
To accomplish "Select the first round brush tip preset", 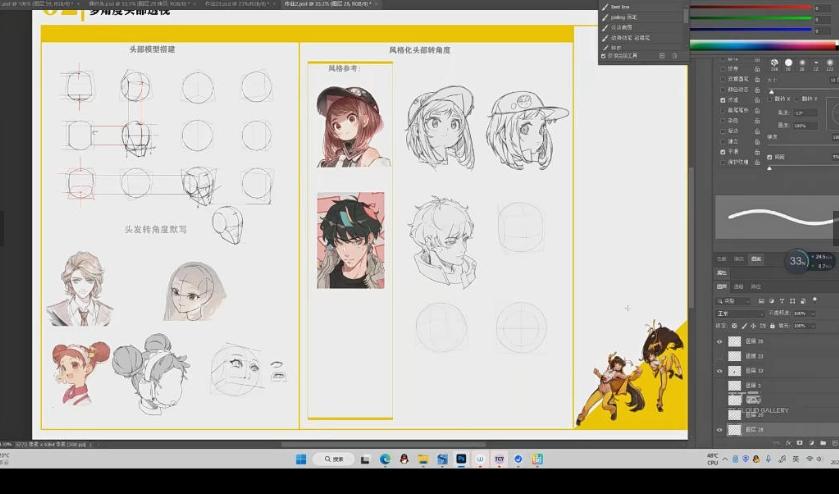I will (x=773, y=63).
